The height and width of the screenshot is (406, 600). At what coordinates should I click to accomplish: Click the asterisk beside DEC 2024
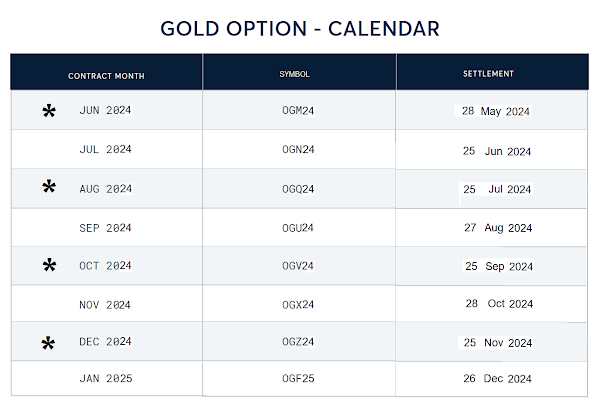tap(49, 344)
